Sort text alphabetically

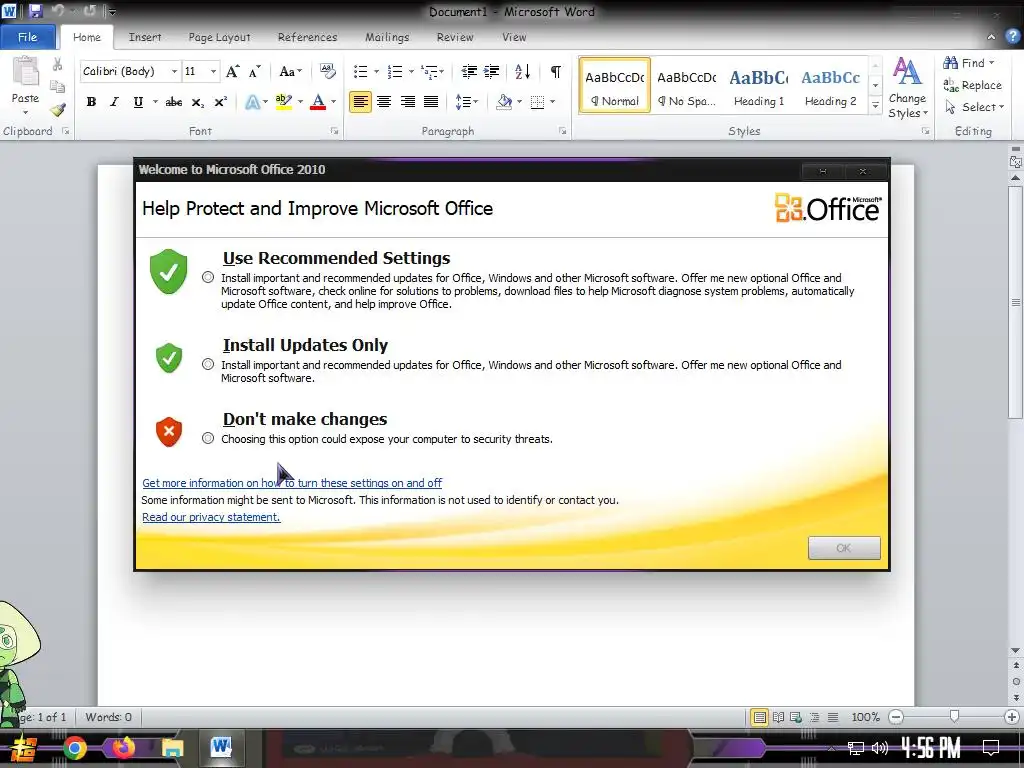[x=522, y=71]
